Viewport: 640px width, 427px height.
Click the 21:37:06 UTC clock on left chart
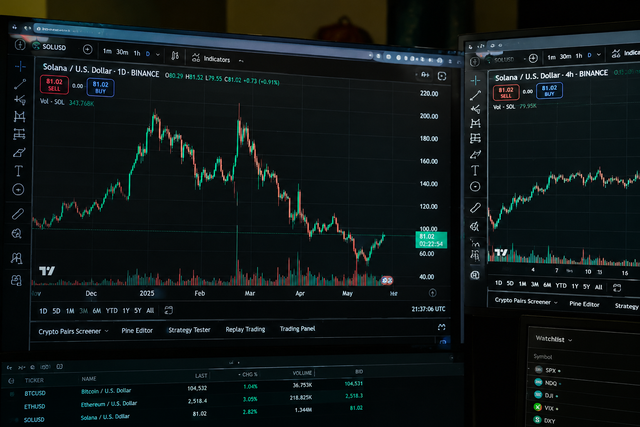pyautogui.click(x=428, y=309)
